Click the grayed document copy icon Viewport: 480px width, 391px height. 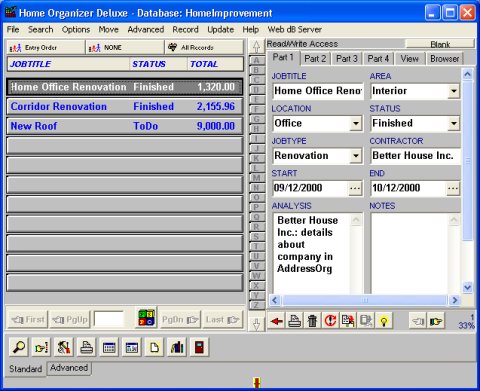point(366,321)
